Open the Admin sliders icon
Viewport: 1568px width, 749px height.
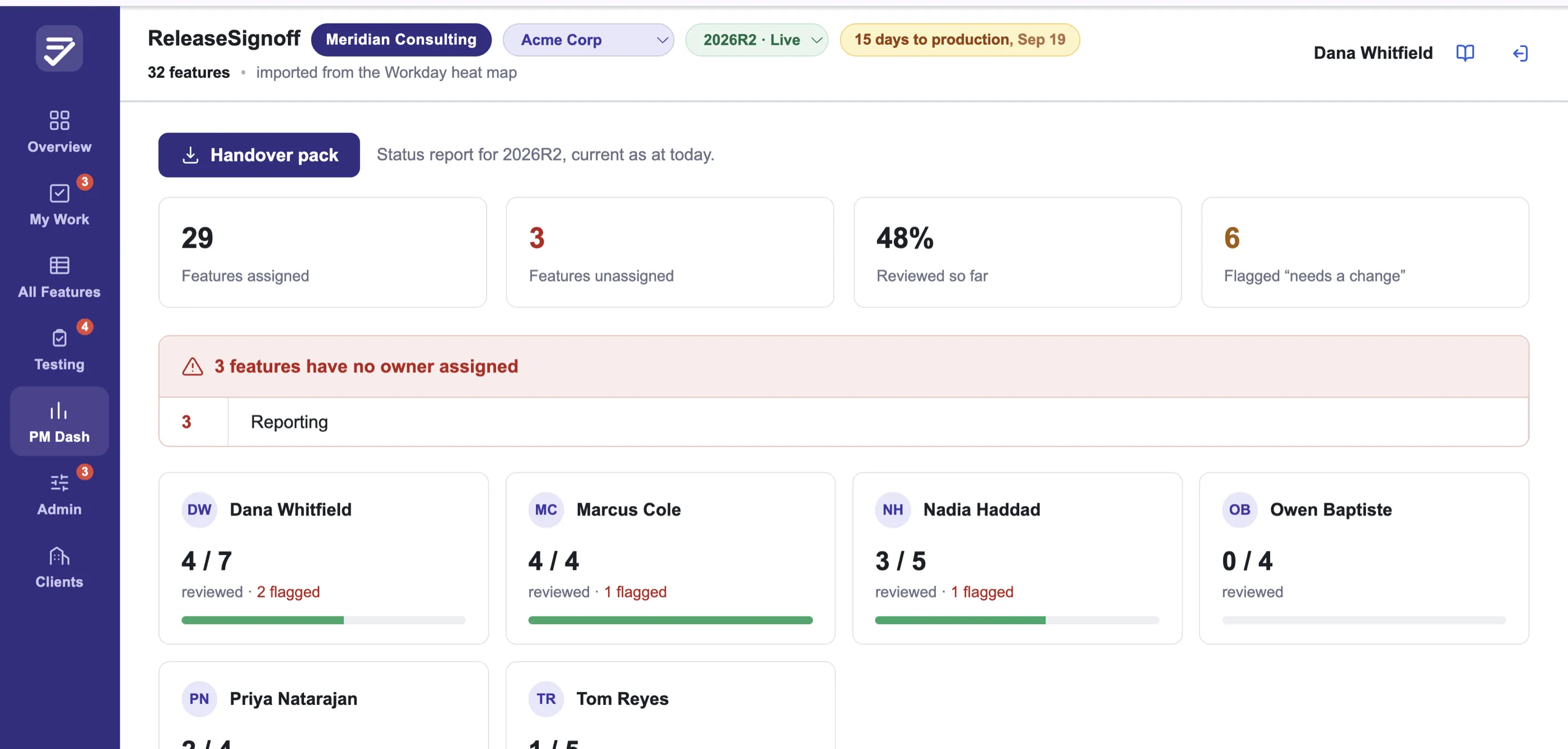59,483
